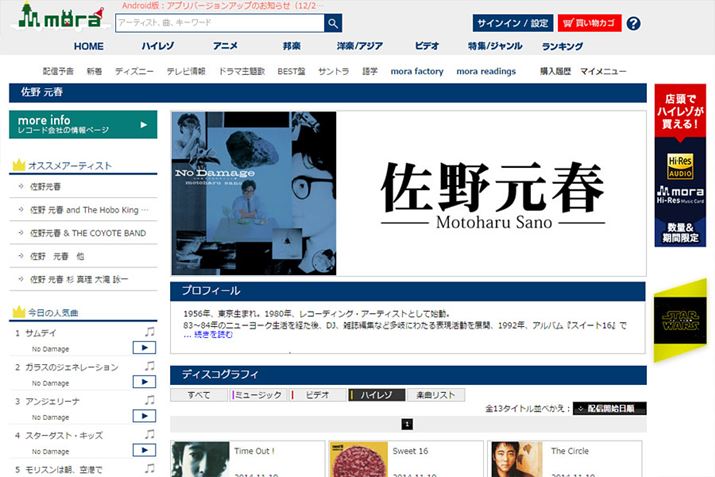This screenshot has height=477, width=715.
Task: Select 佐野 元春 杉 真理 大滝 詠一 artist
Action: (79, 279)
